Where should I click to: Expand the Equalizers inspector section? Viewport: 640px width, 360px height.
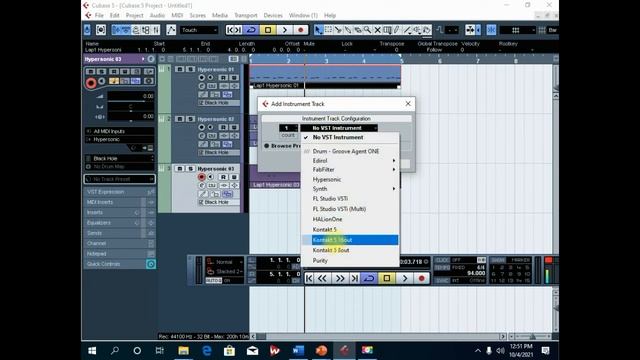click(120, 223)
